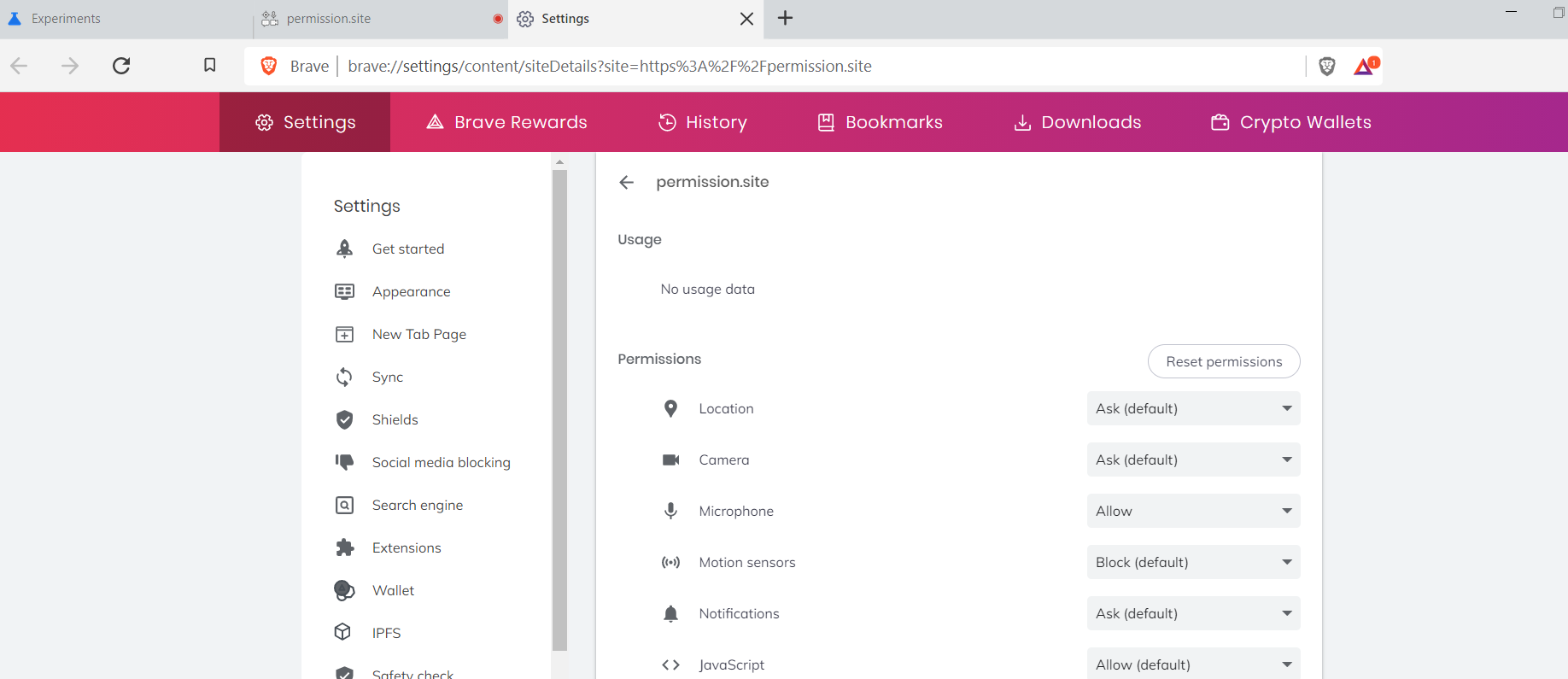The height and width of the screenshot is (679, 1568).
Task: Click the Get started rocket icon
Action: 344,249
